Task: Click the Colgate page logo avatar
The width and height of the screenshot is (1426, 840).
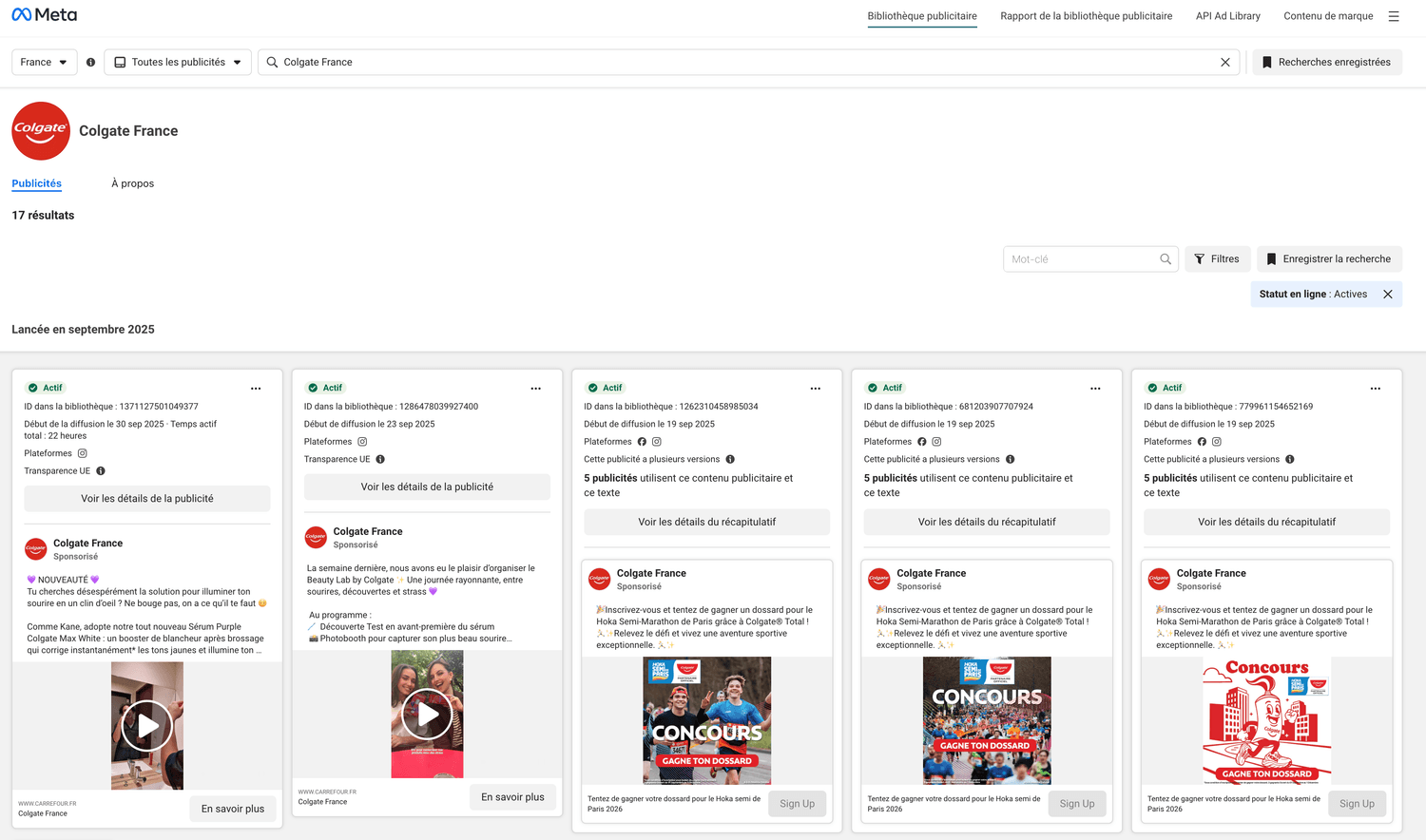Action: (x=41, y=131)
